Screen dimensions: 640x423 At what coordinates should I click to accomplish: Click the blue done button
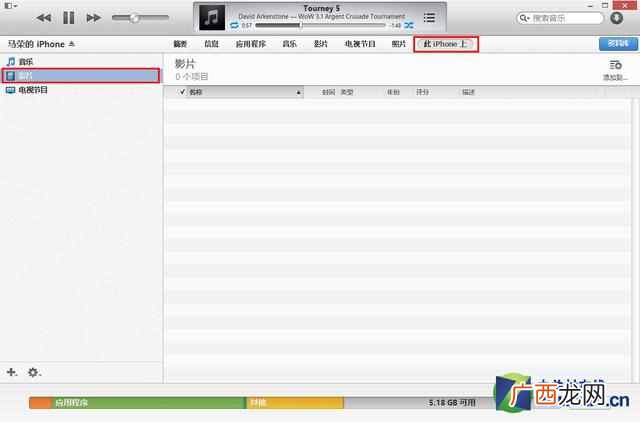tap(618, 44)
